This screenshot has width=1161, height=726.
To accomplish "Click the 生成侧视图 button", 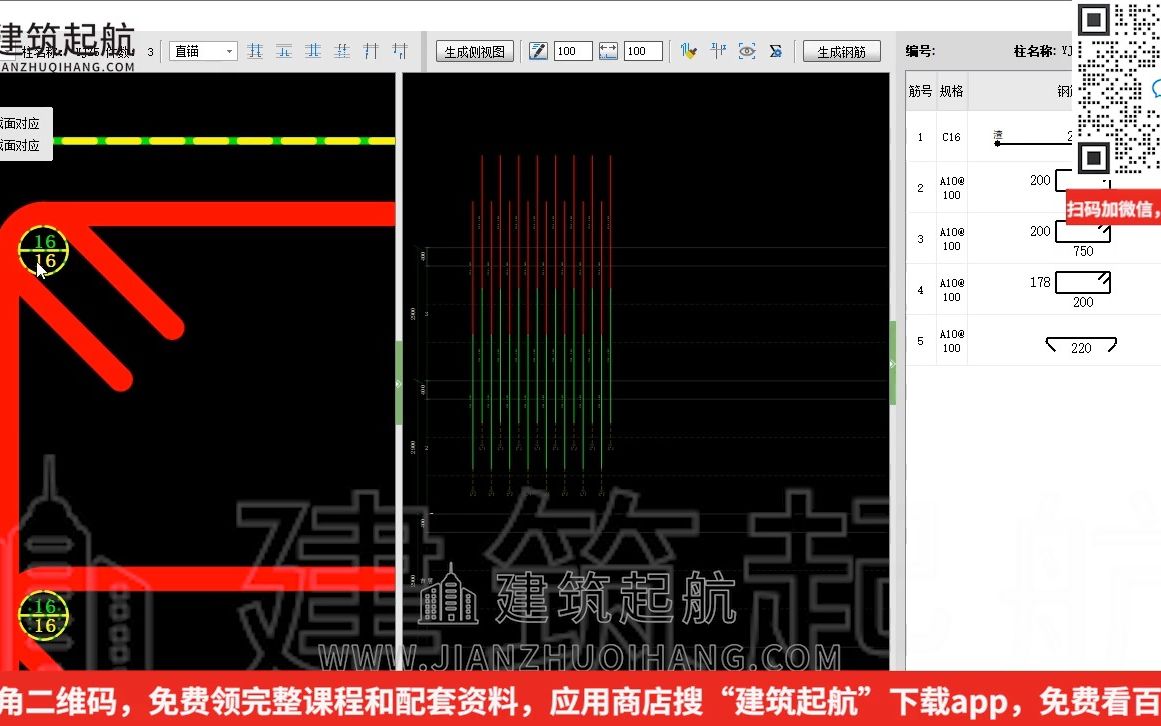I will (474, 50).
